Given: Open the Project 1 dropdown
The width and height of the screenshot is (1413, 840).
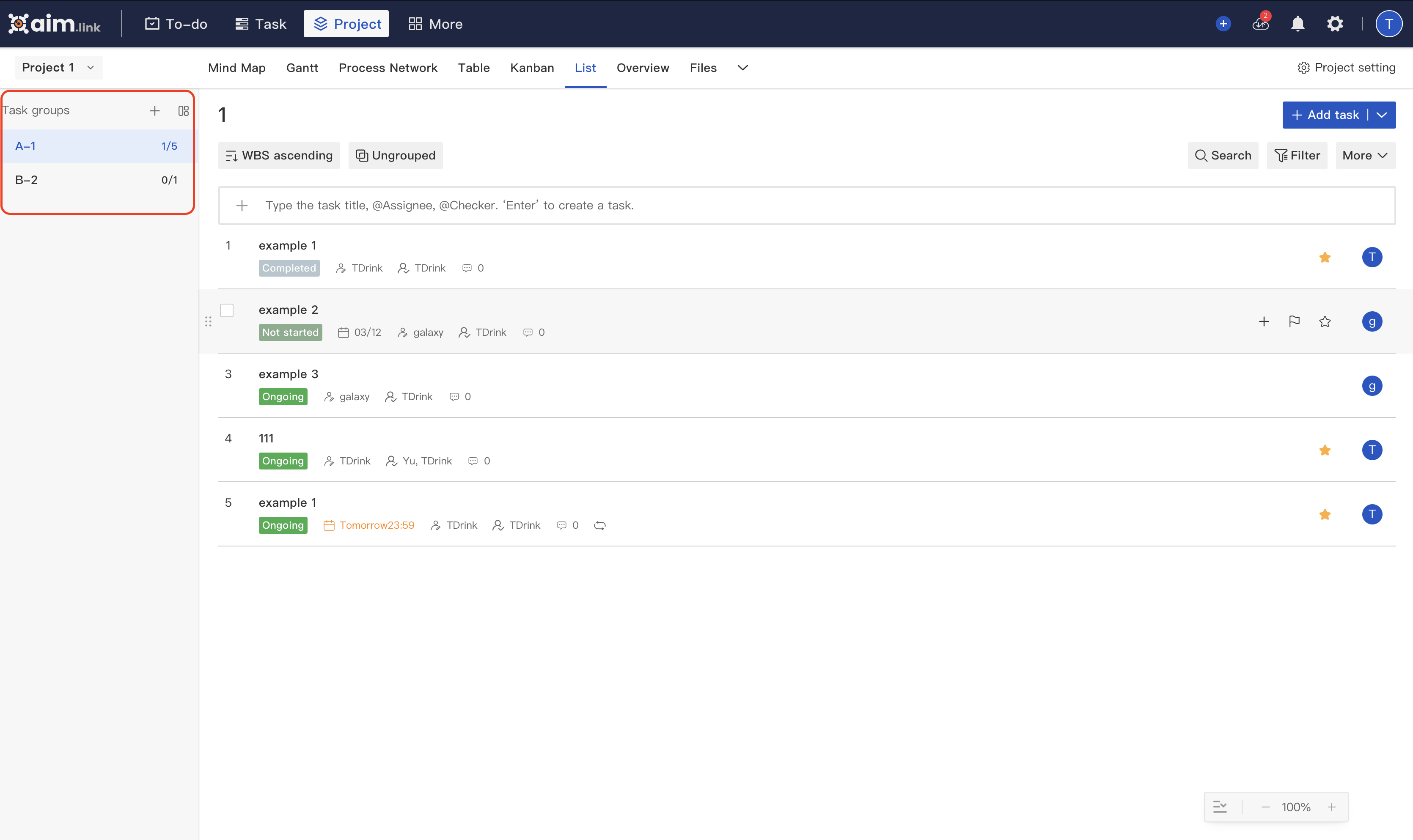Looking at the screenshot, I should 58,67.
